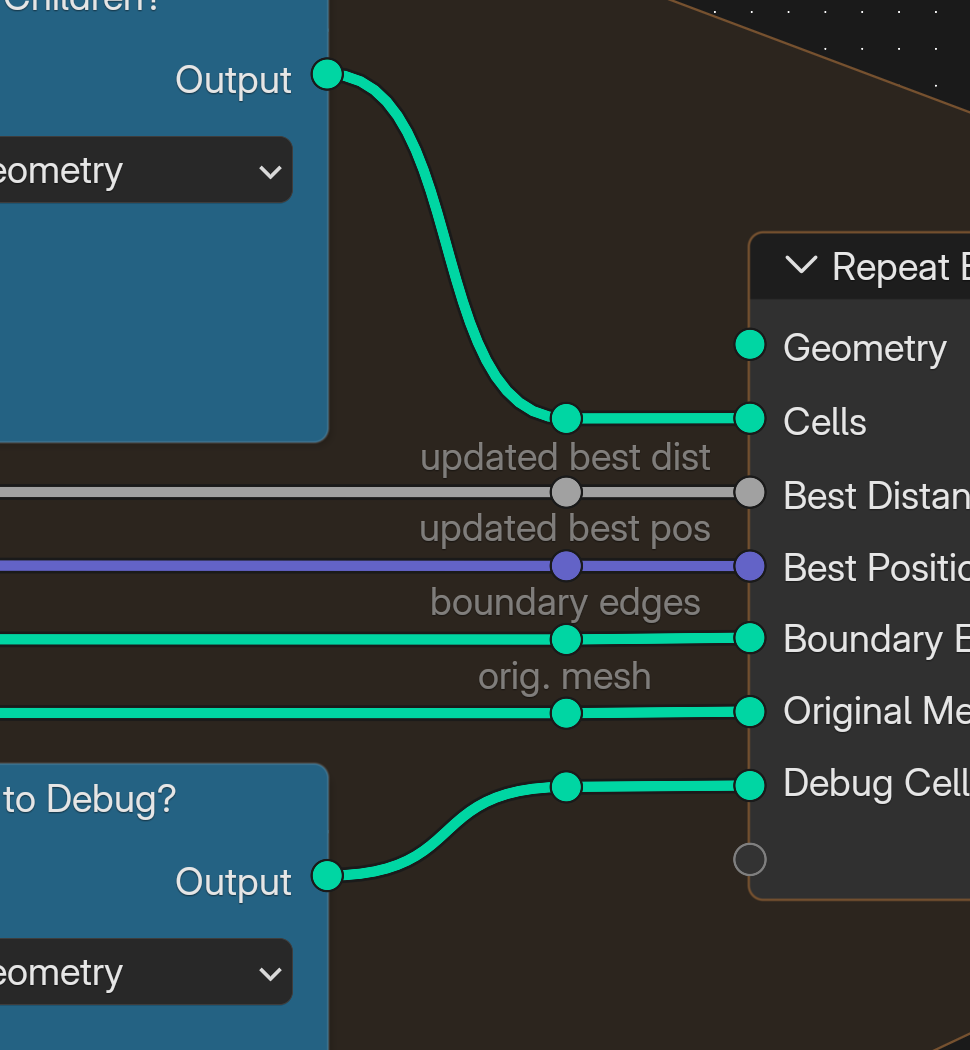
Task: Click the 'updated best pos' reroute label
Action: [565, 529]
